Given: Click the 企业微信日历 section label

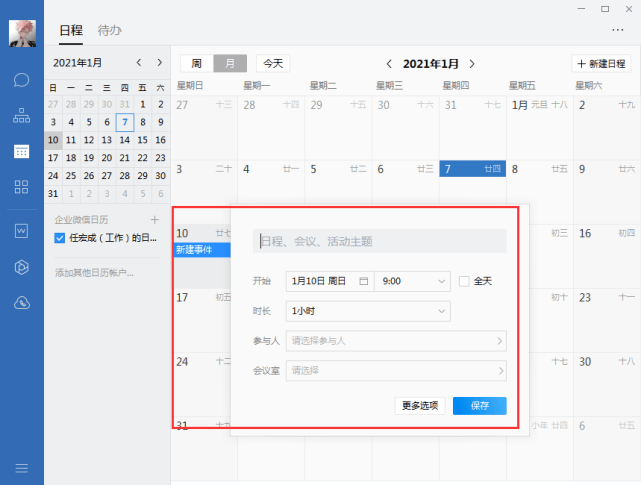Looking at the screenshot, I should [x=81, y=220].
